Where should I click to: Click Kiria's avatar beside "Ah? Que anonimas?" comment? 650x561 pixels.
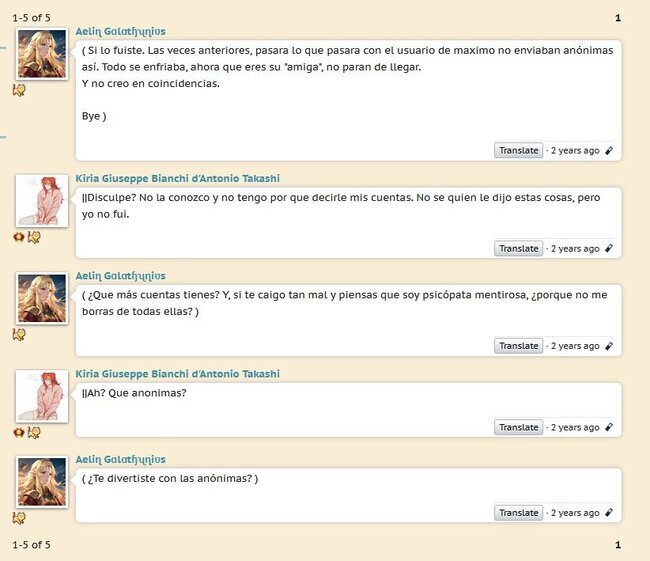click(x=41, y=396)
